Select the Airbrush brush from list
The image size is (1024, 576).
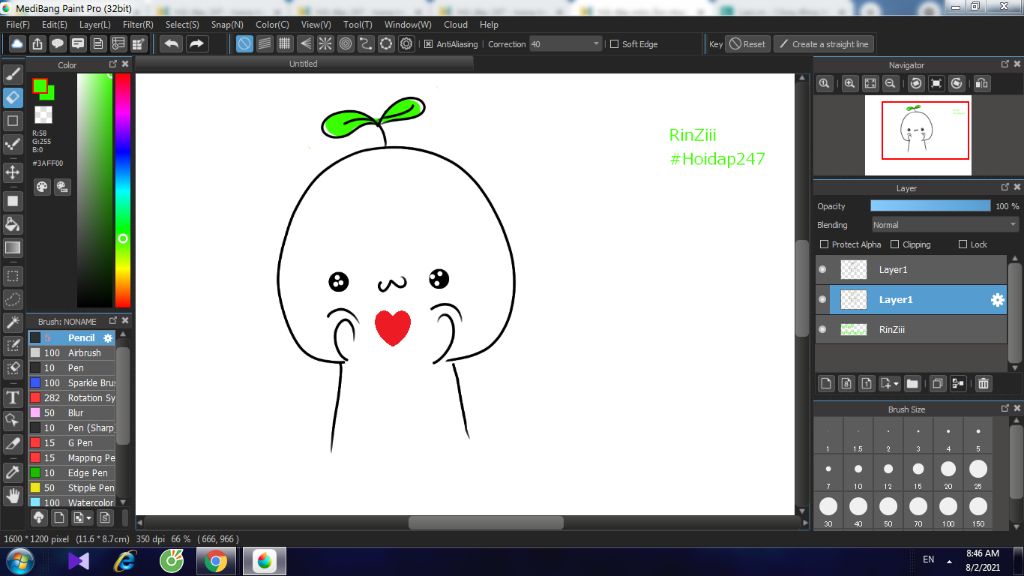[x=84, y=353]
